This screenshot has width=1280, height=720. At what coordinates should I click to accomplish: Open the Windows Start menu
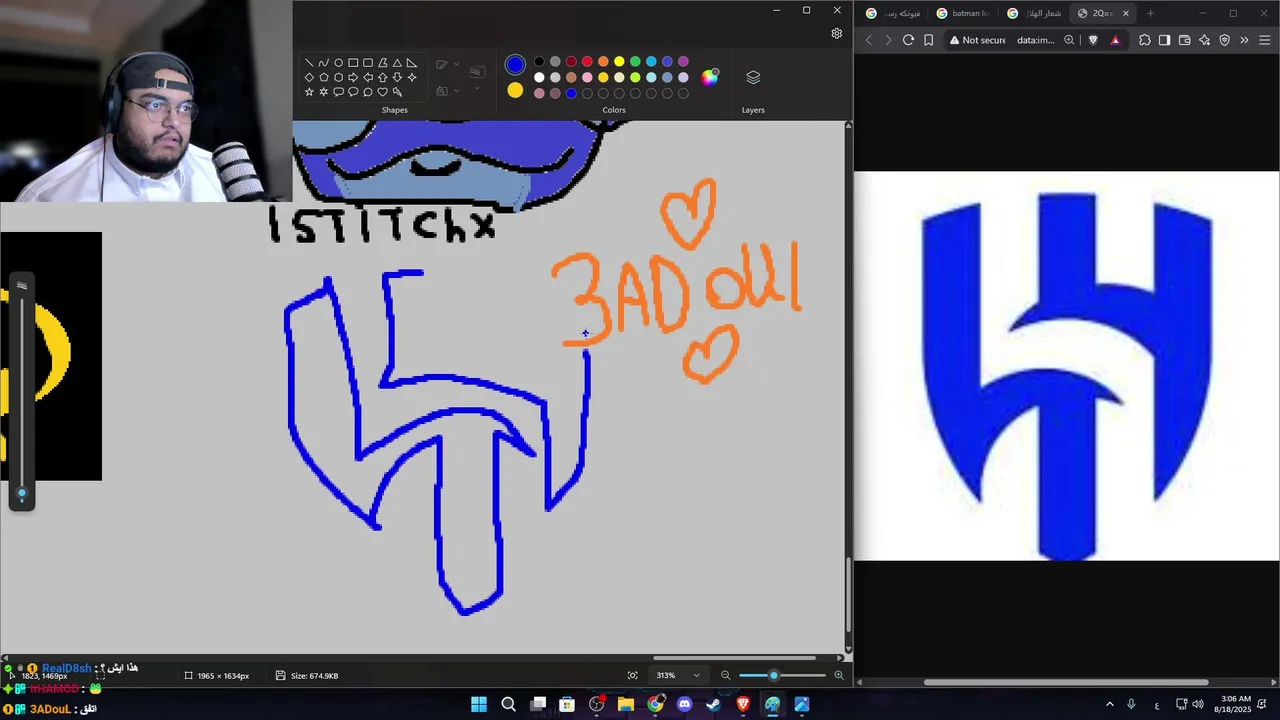(479, 704)
